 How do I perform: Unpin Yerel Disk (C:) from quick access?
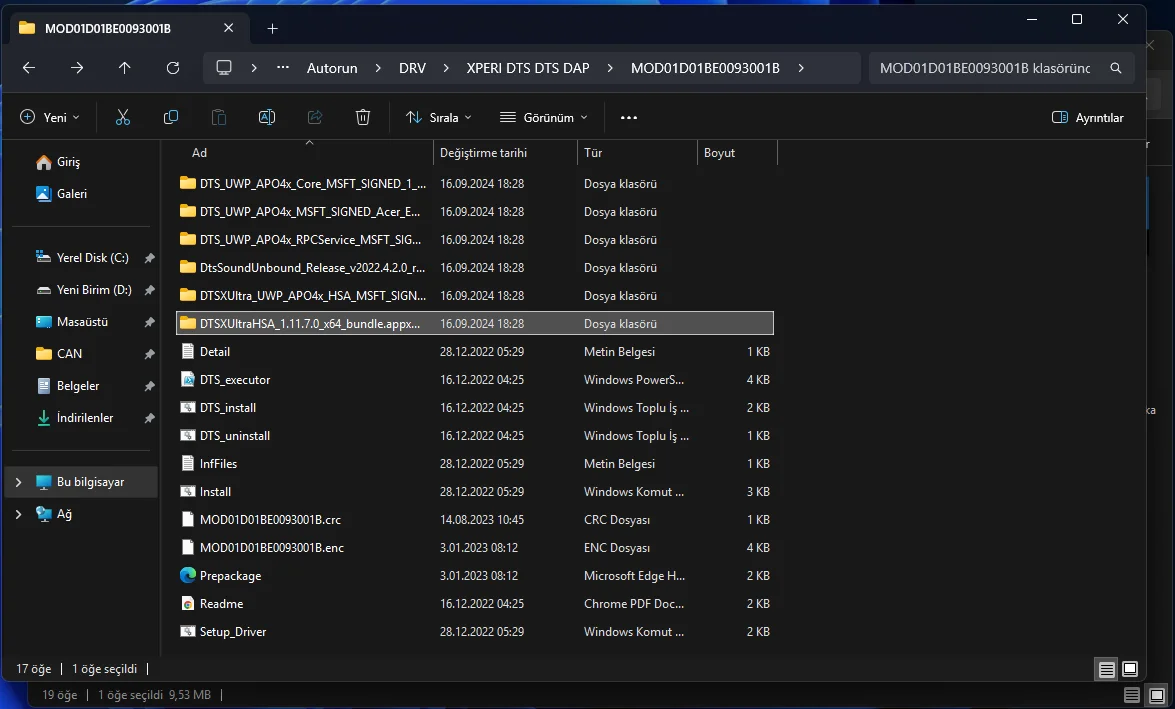click(149, 258)
